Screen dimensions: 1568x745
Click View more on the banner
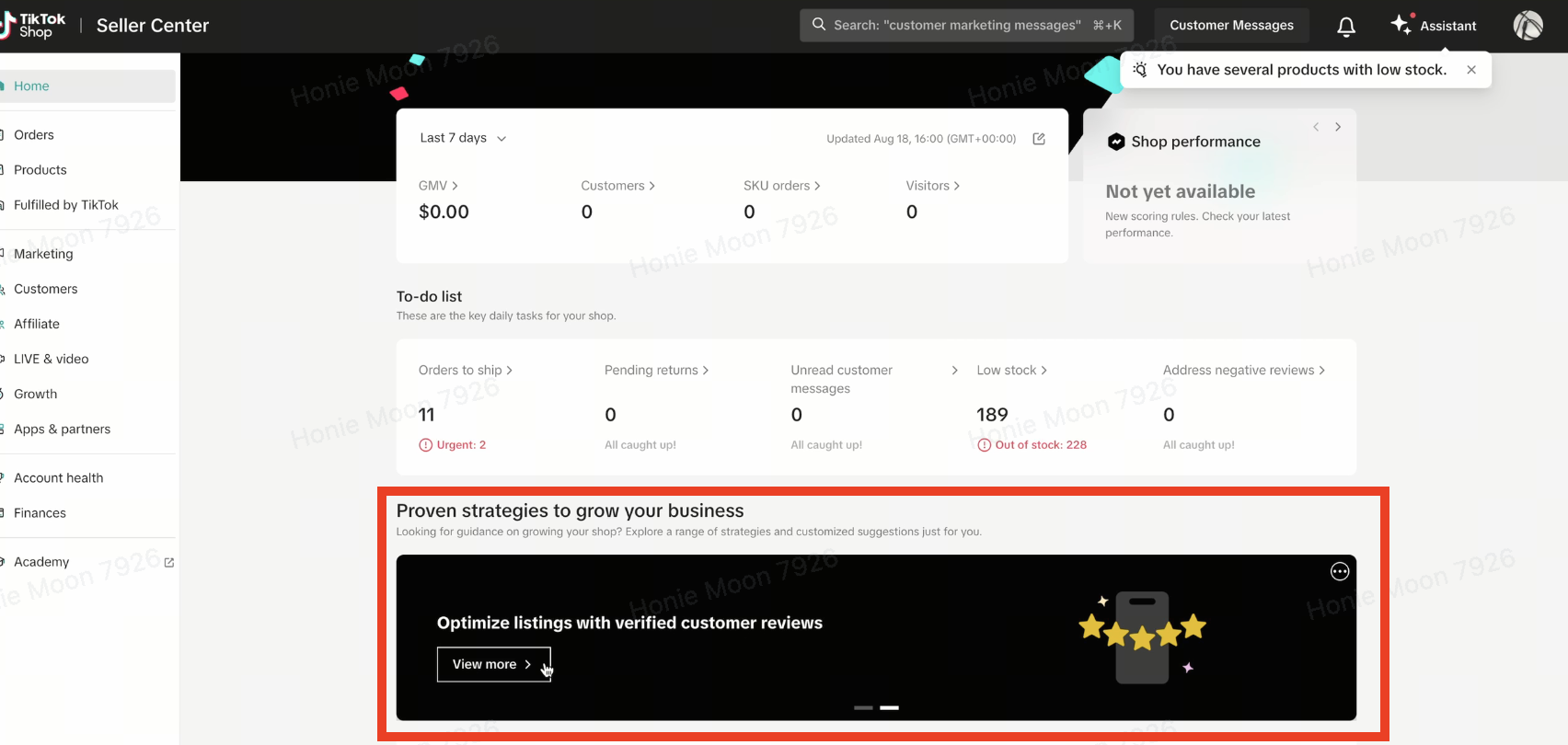point(493,664)
